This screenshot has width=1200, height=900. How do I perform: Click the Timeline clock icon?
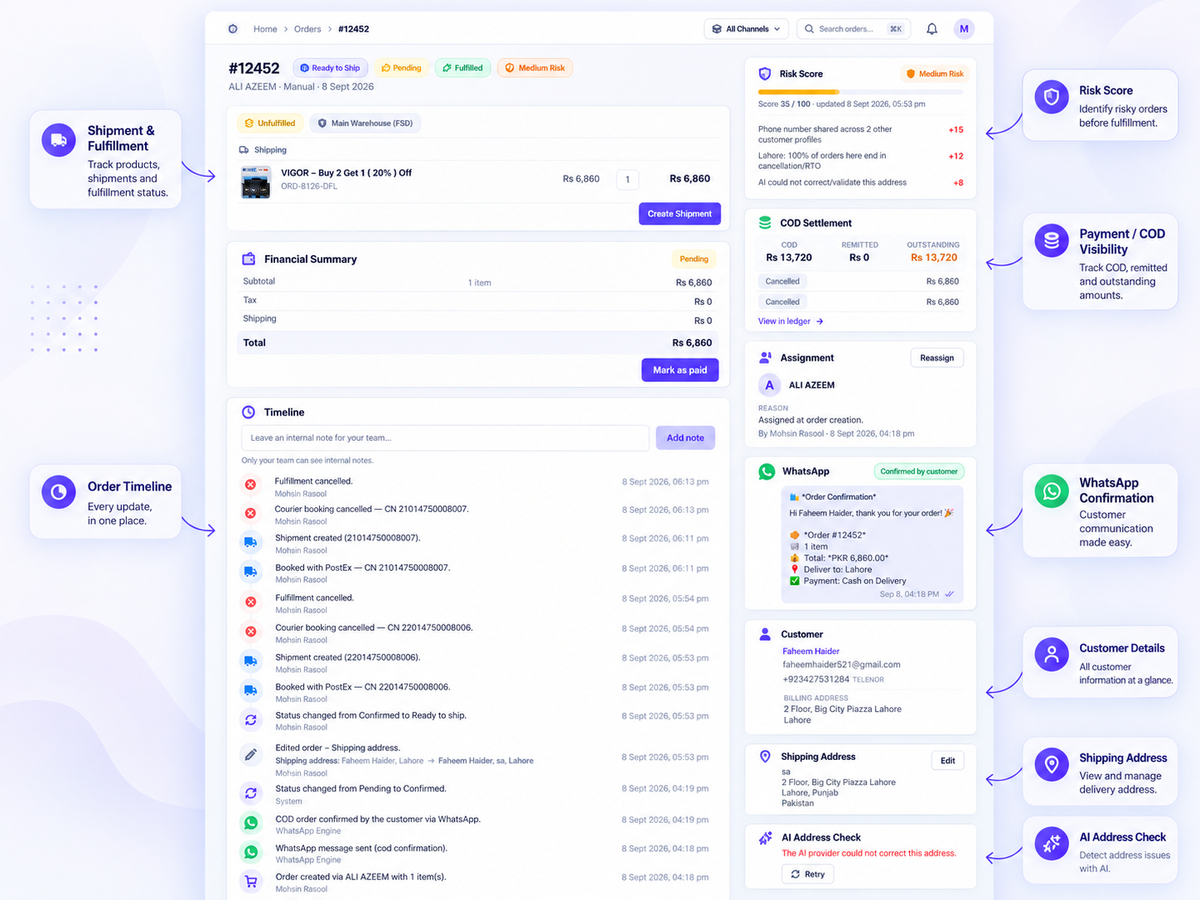(249, 412)
